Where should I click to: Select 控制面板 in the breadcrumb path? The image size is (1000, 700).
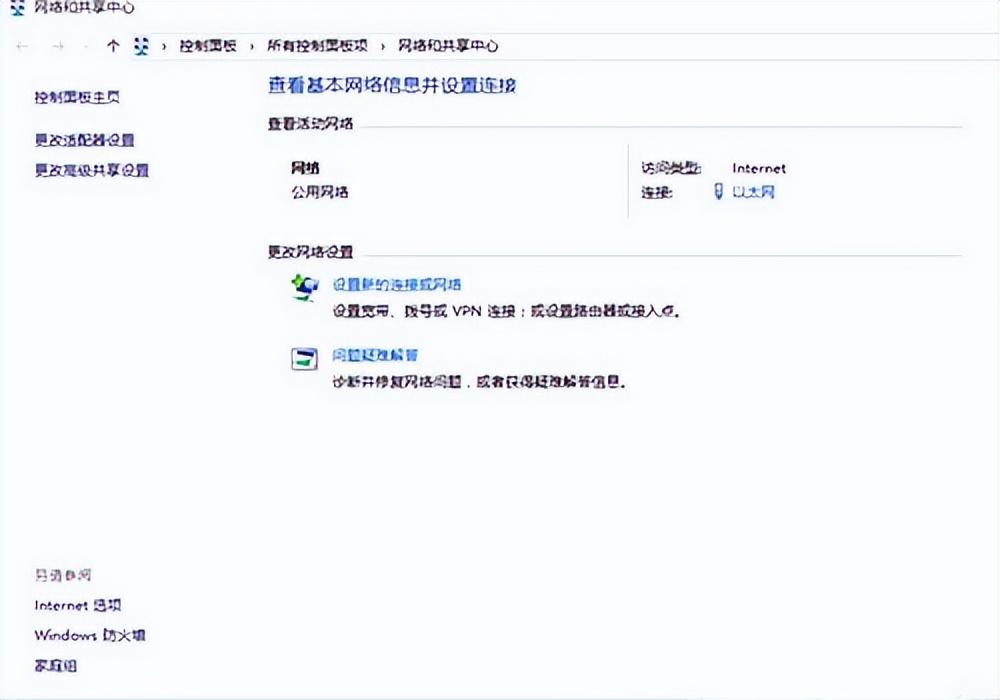point(207,46)
